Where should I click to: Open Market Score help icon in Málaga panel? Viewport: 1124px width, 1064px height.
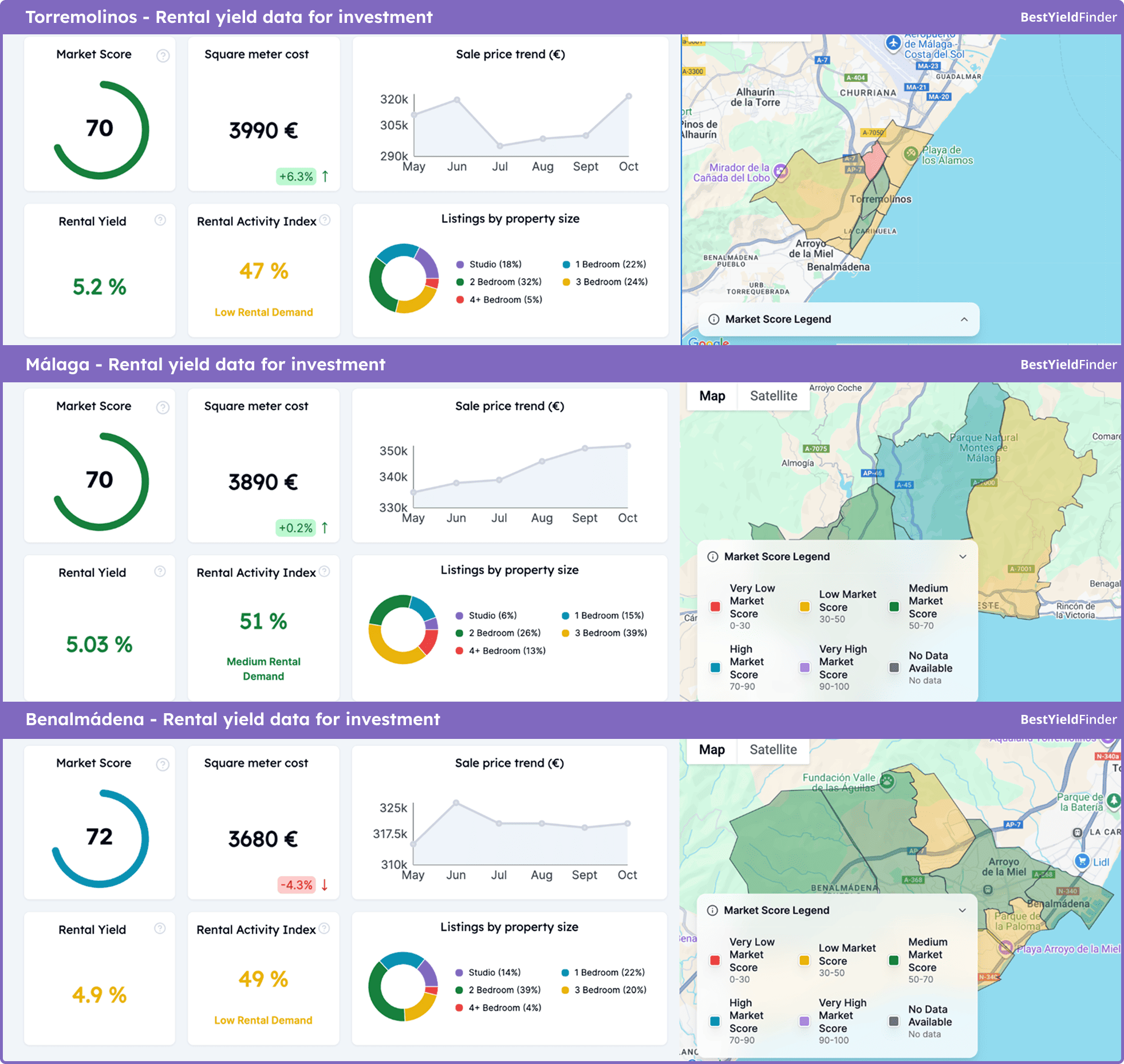(163, 408)
